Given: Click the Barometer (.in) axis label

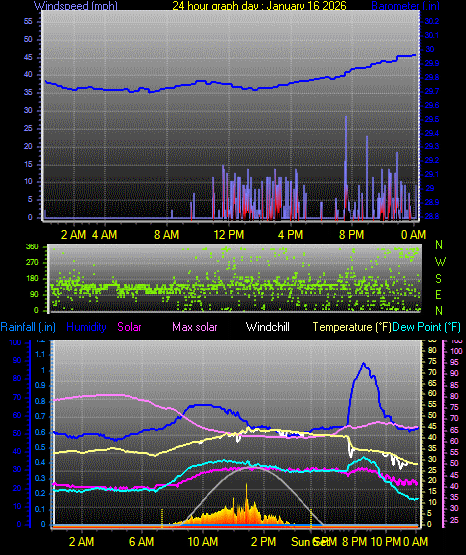Looking at the screenshot, I should tap(405, 6).
